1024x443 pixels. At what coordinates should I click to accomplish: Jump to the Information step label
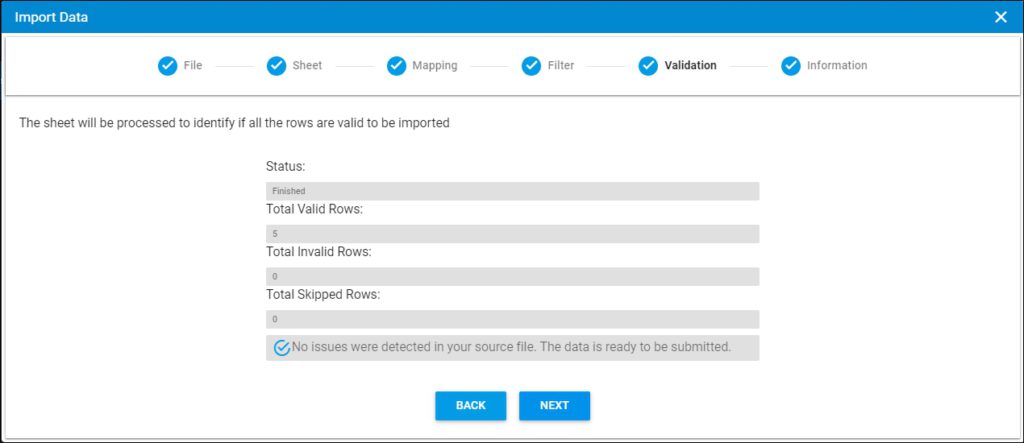click(837, 66)
